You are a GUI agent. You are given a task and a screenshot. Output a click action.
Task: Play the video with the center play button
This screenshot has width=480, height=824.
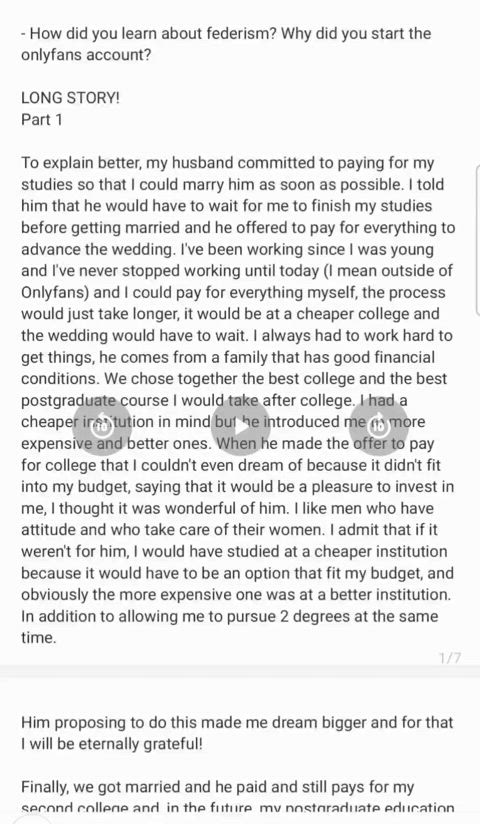tap(241, 427)
